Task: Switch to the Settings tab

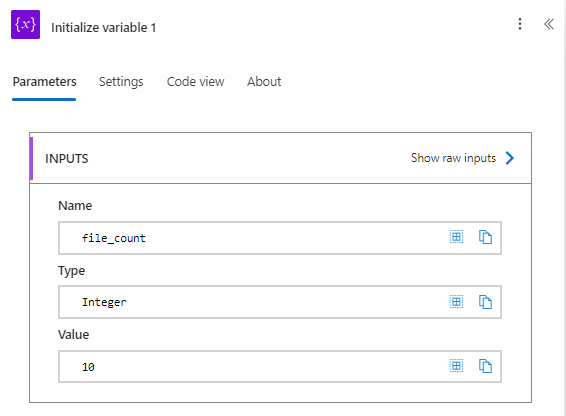Action: coord(121,82)
